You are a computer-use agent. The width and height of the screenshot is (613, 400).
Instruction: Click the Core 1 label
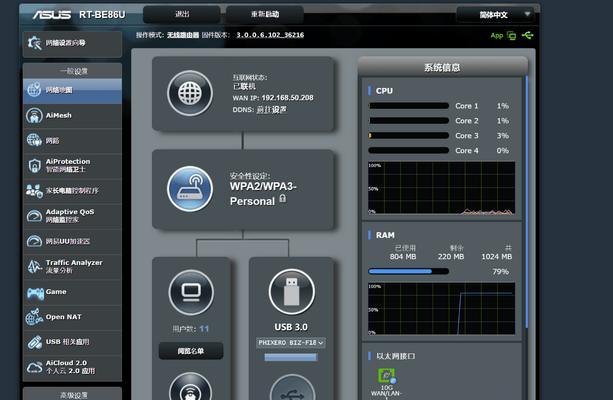[466, 106]
